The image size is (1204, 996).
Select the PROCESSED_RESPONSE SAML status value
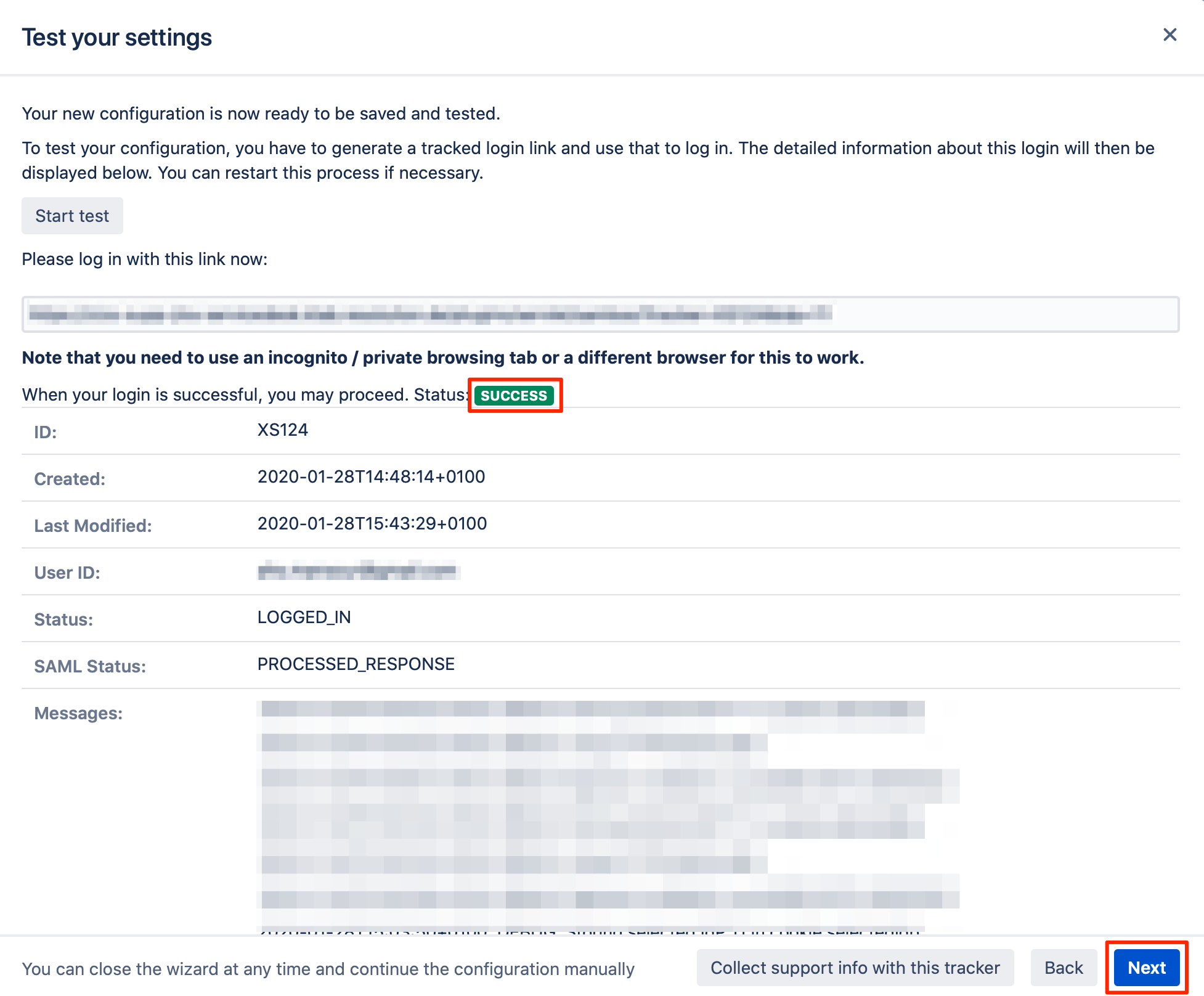(356, 664)
